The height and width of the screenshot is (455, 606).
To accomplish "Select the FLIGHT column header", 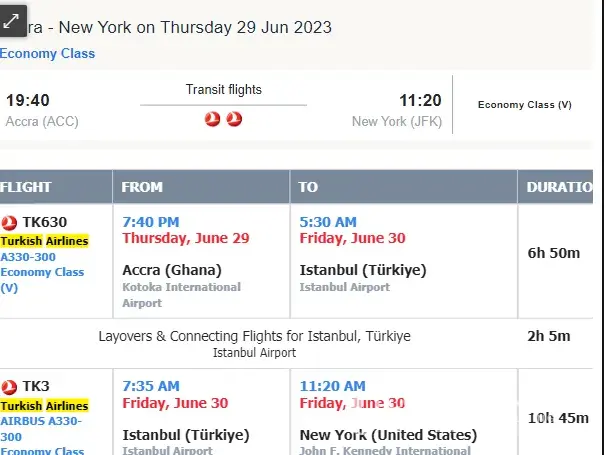I will (26, 187).
